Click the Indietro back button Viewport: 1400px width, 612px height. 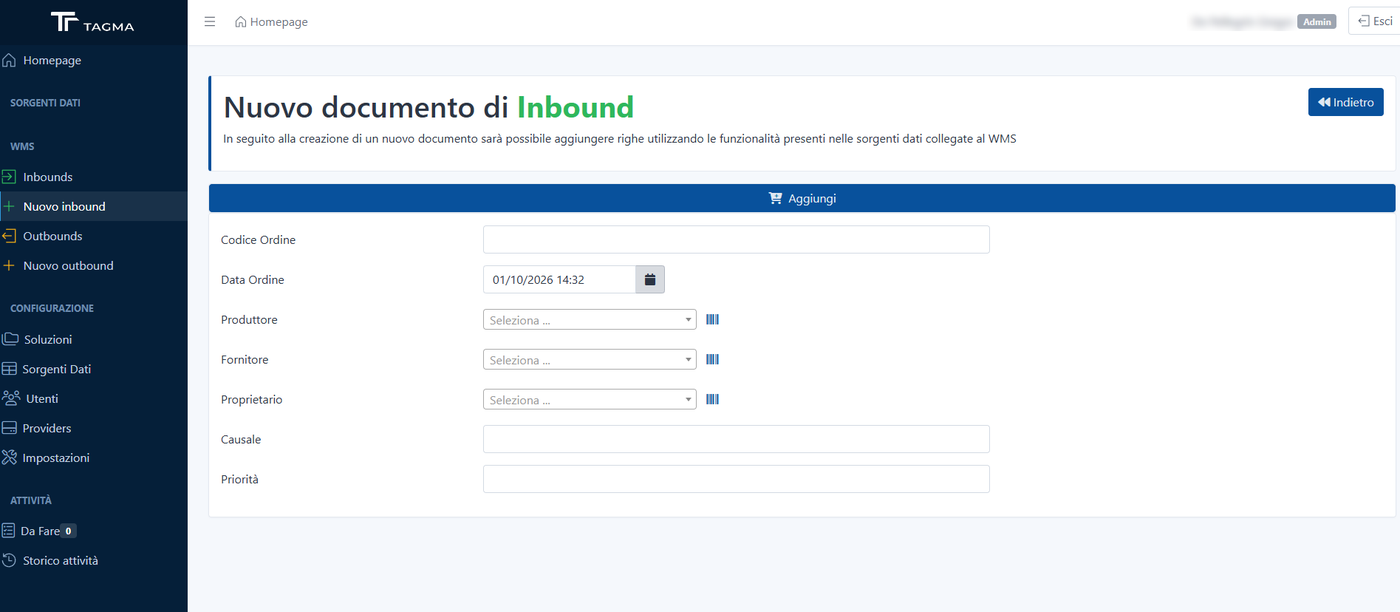[x=1345, y=102]
